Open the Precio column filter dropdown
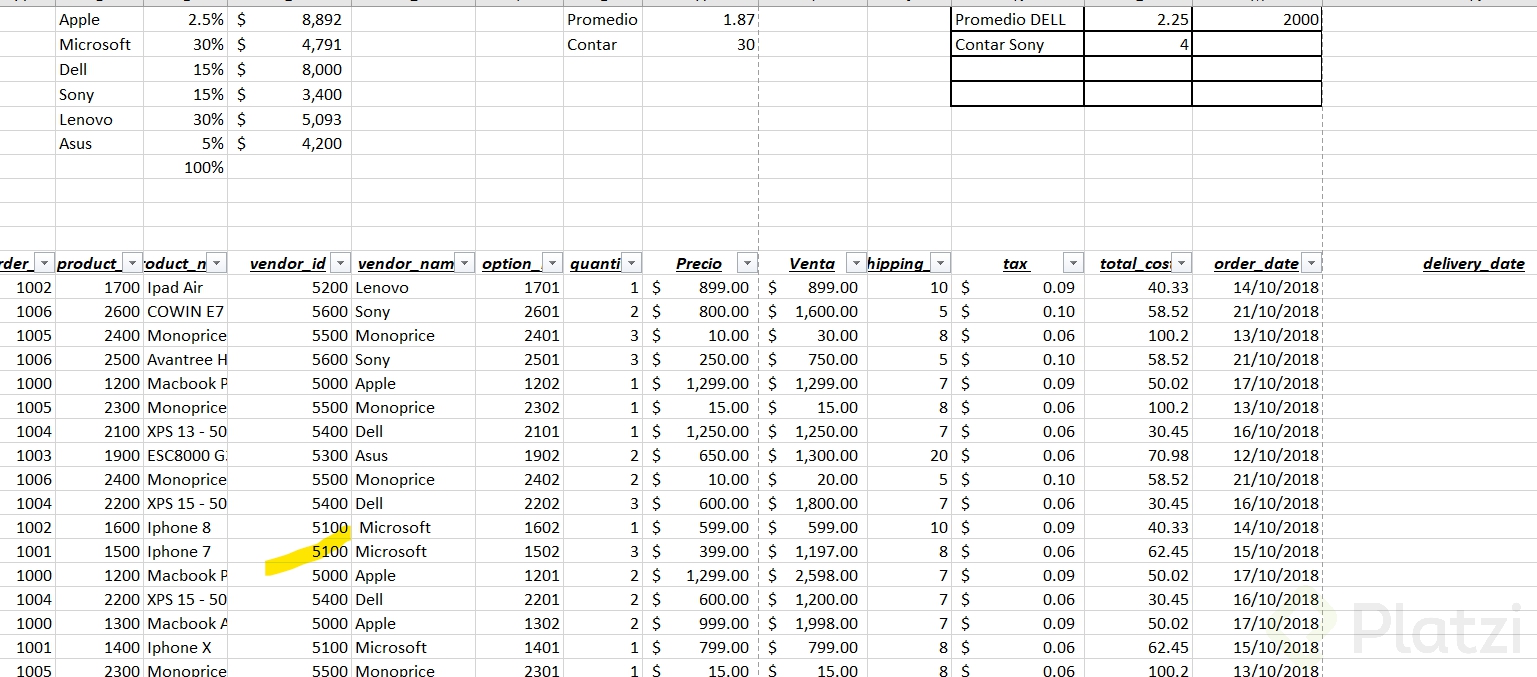Screen dimensions: 1537x677 pyautogui.click(x=747, y=264)
